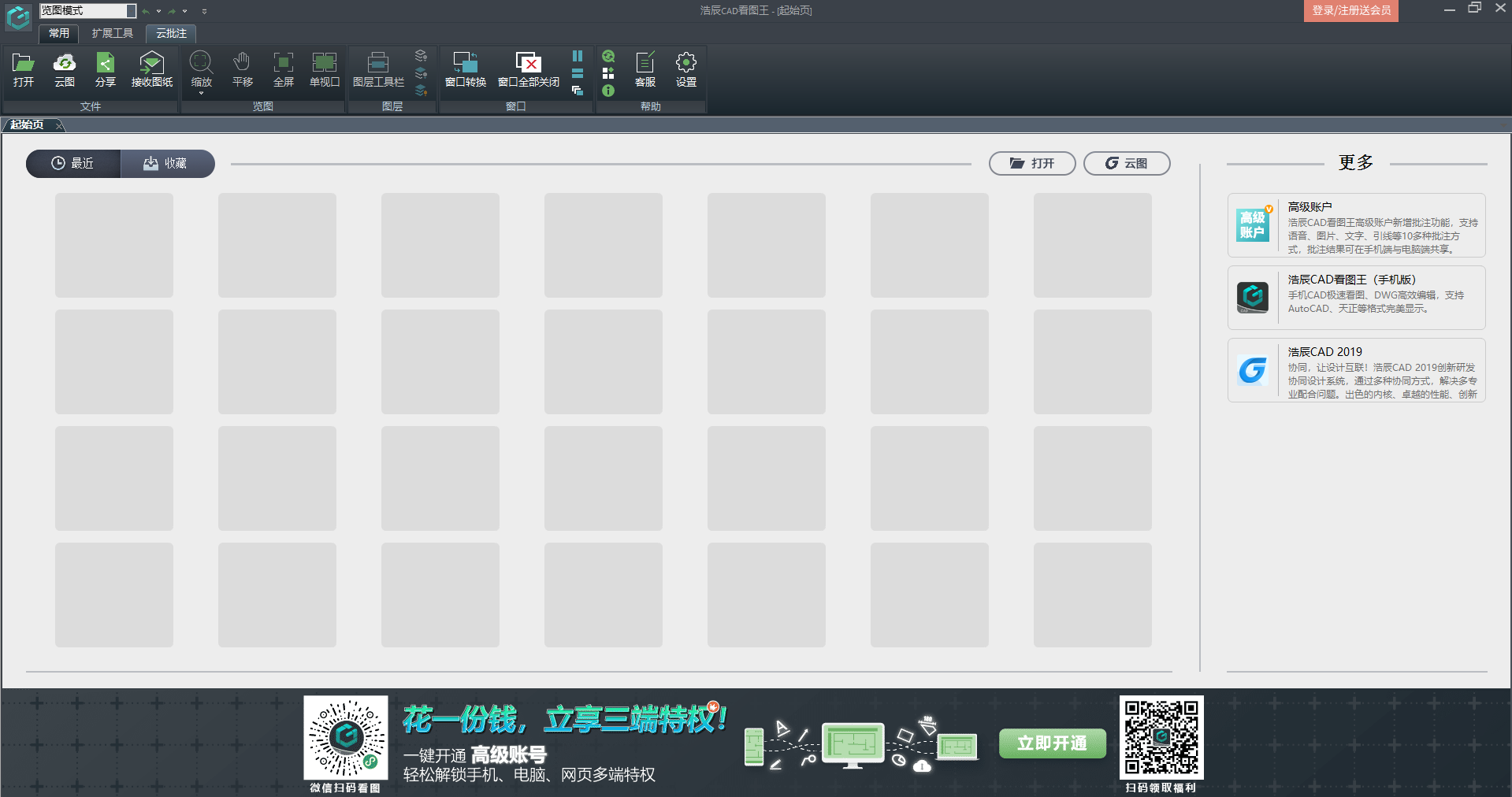Select the 缩放 zoom tool
The width and height of the screenshot is (1512, 797).
202,70
